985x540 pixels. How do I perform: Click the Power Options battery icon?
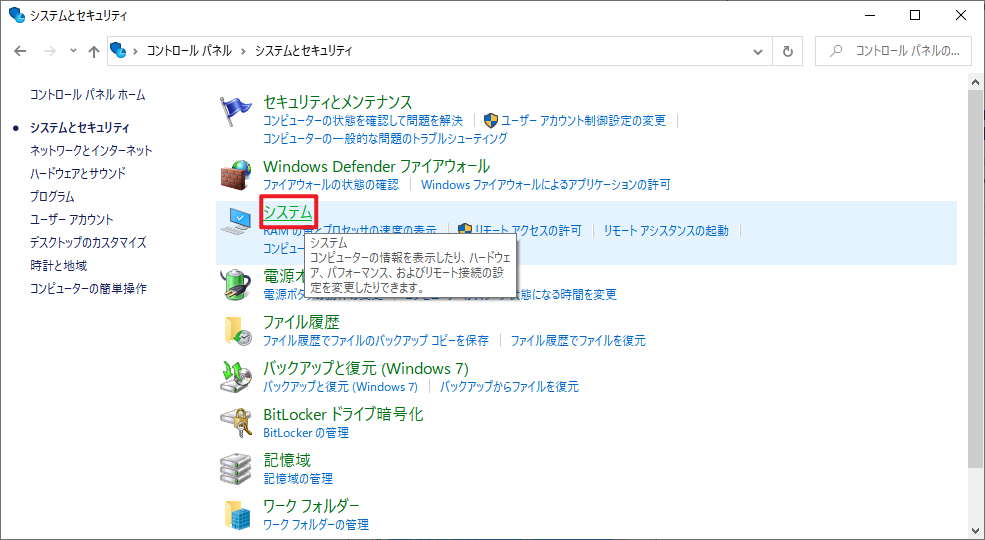pyautogui.click(x=236, y=284)
